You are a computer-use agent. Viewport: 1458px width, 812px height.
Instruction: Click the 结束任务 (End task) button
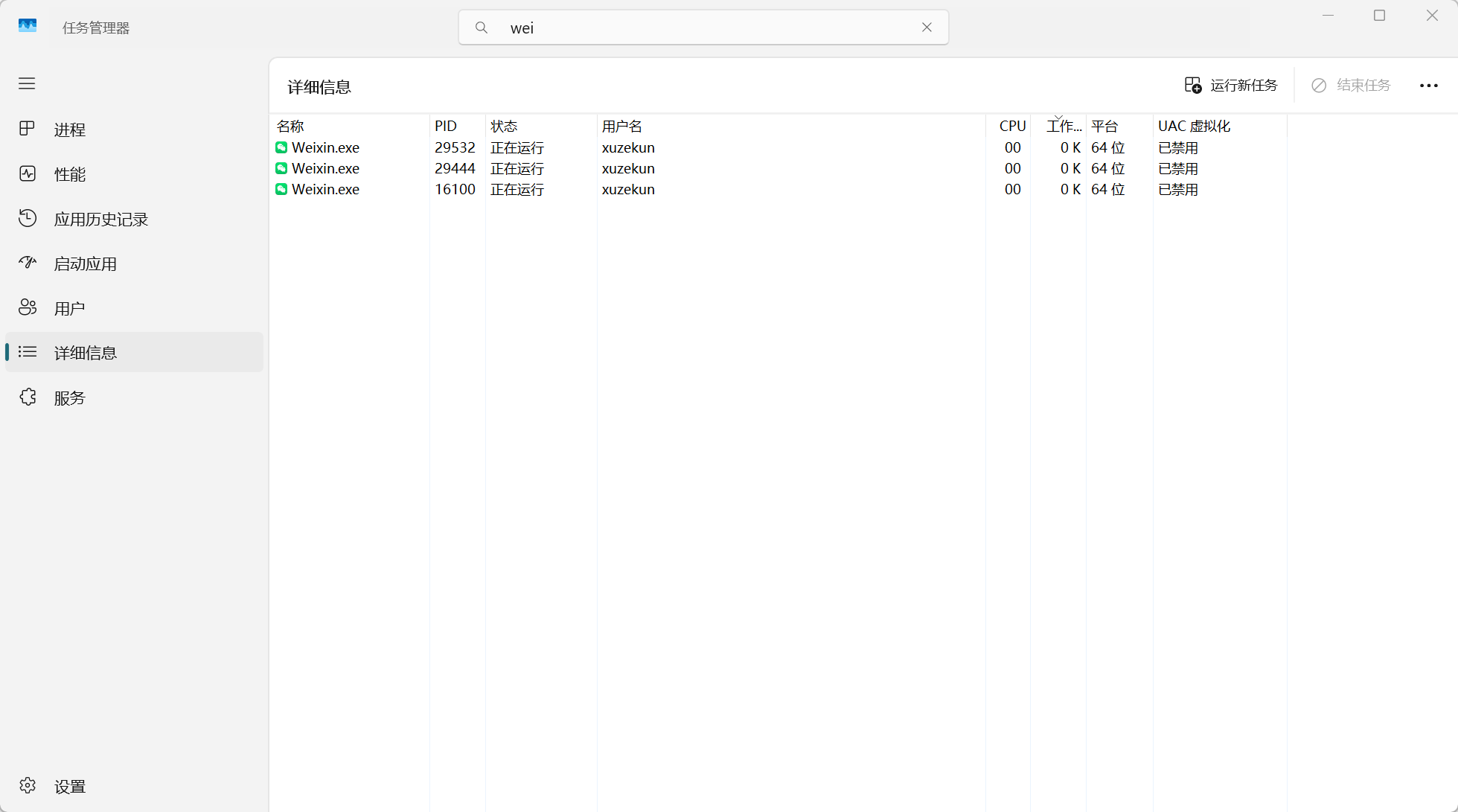1351,86
